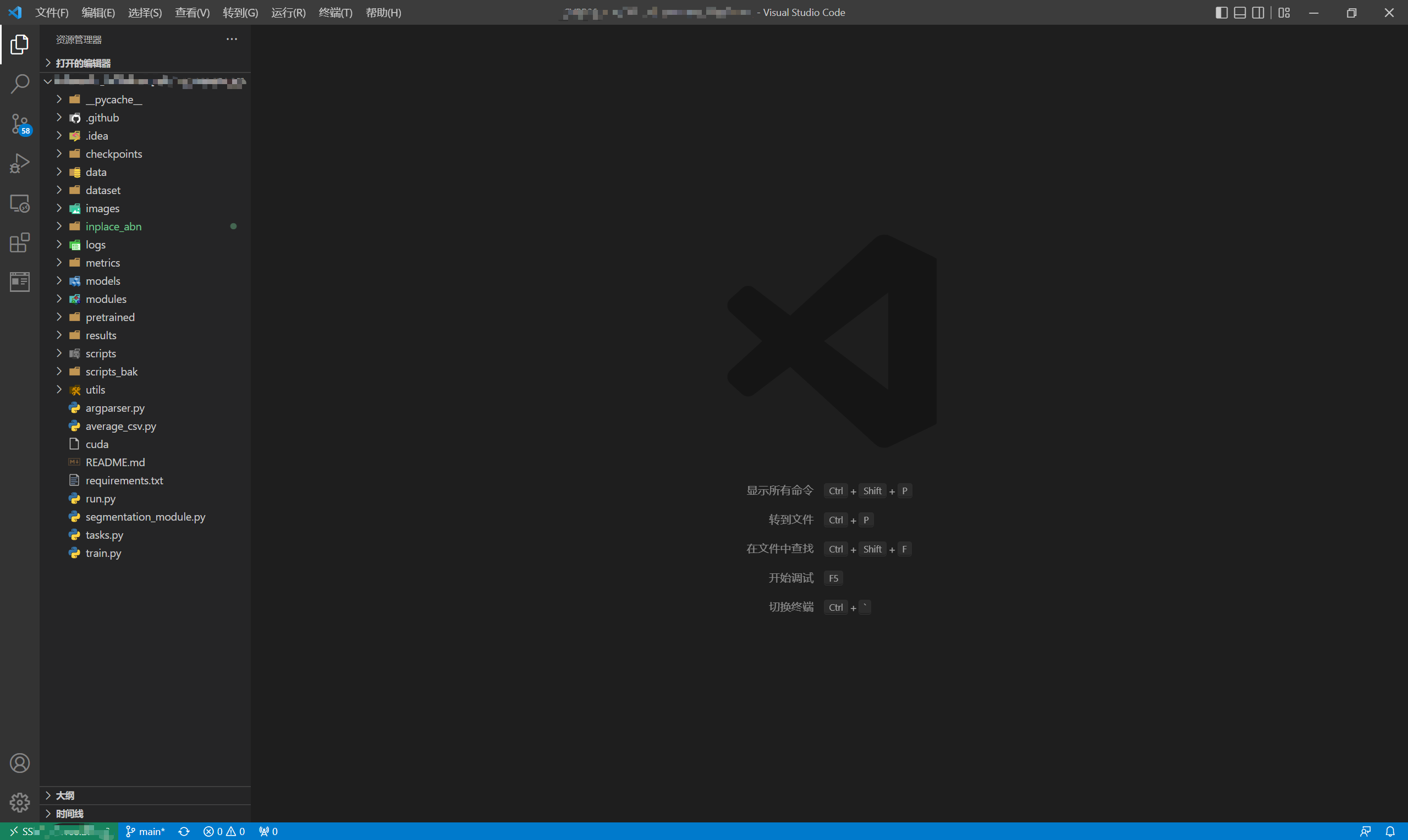Toggle the bottom panel visibility

(1239, 12)
